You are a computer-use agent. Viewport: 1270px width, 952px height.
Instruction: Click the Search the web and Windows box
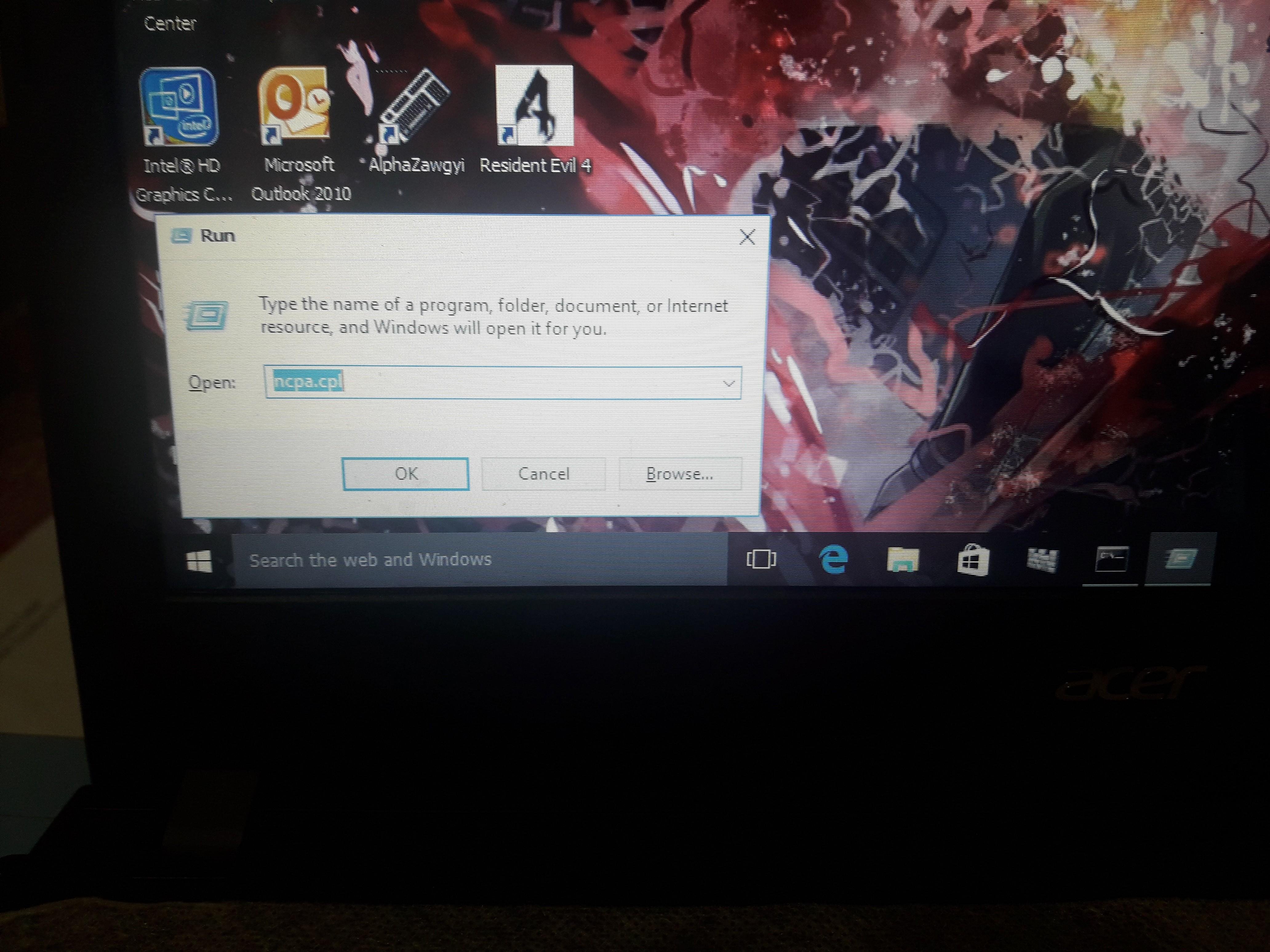[x=480, y=560]
